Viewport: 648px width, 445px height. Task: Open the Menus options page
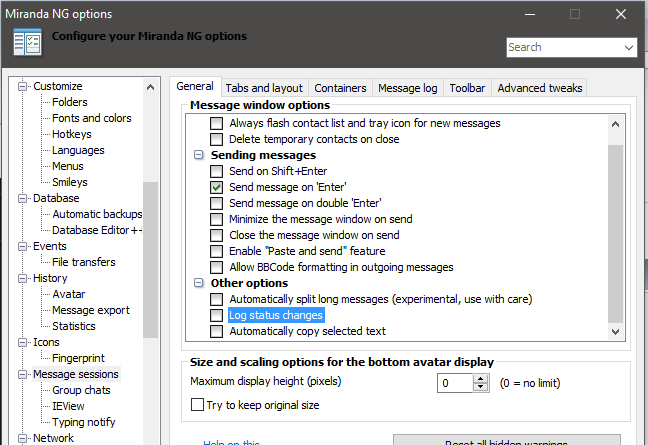click(x=68, y=166)
